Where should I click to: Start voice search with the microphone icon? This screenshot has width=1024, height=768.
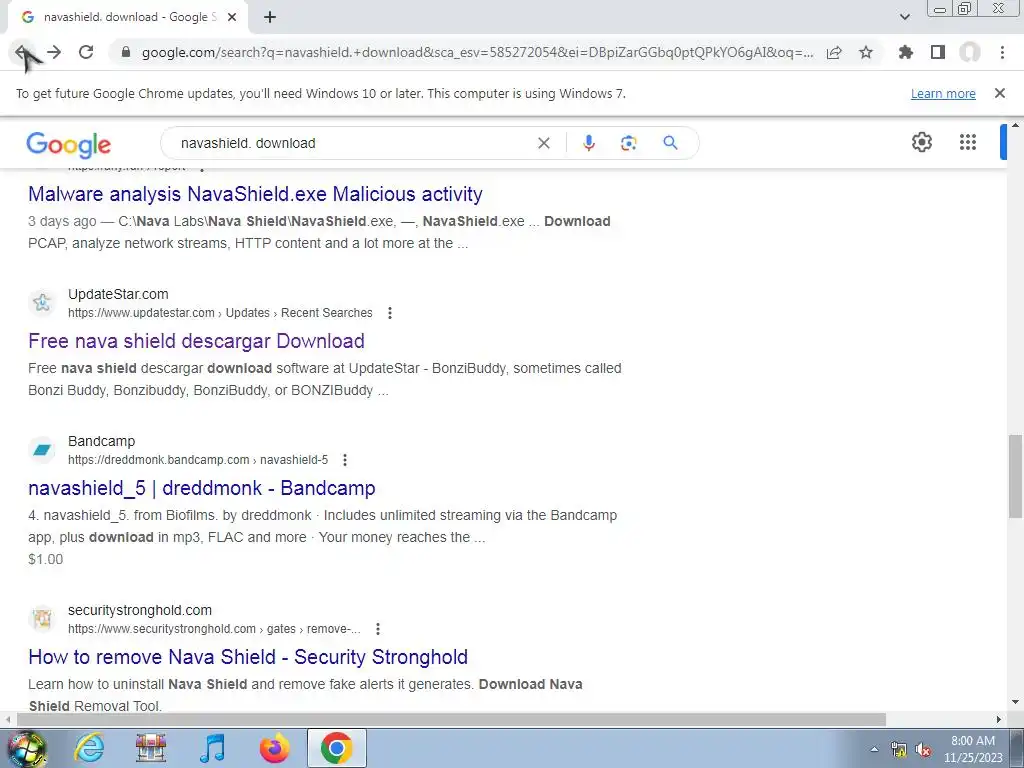point(588,143)
